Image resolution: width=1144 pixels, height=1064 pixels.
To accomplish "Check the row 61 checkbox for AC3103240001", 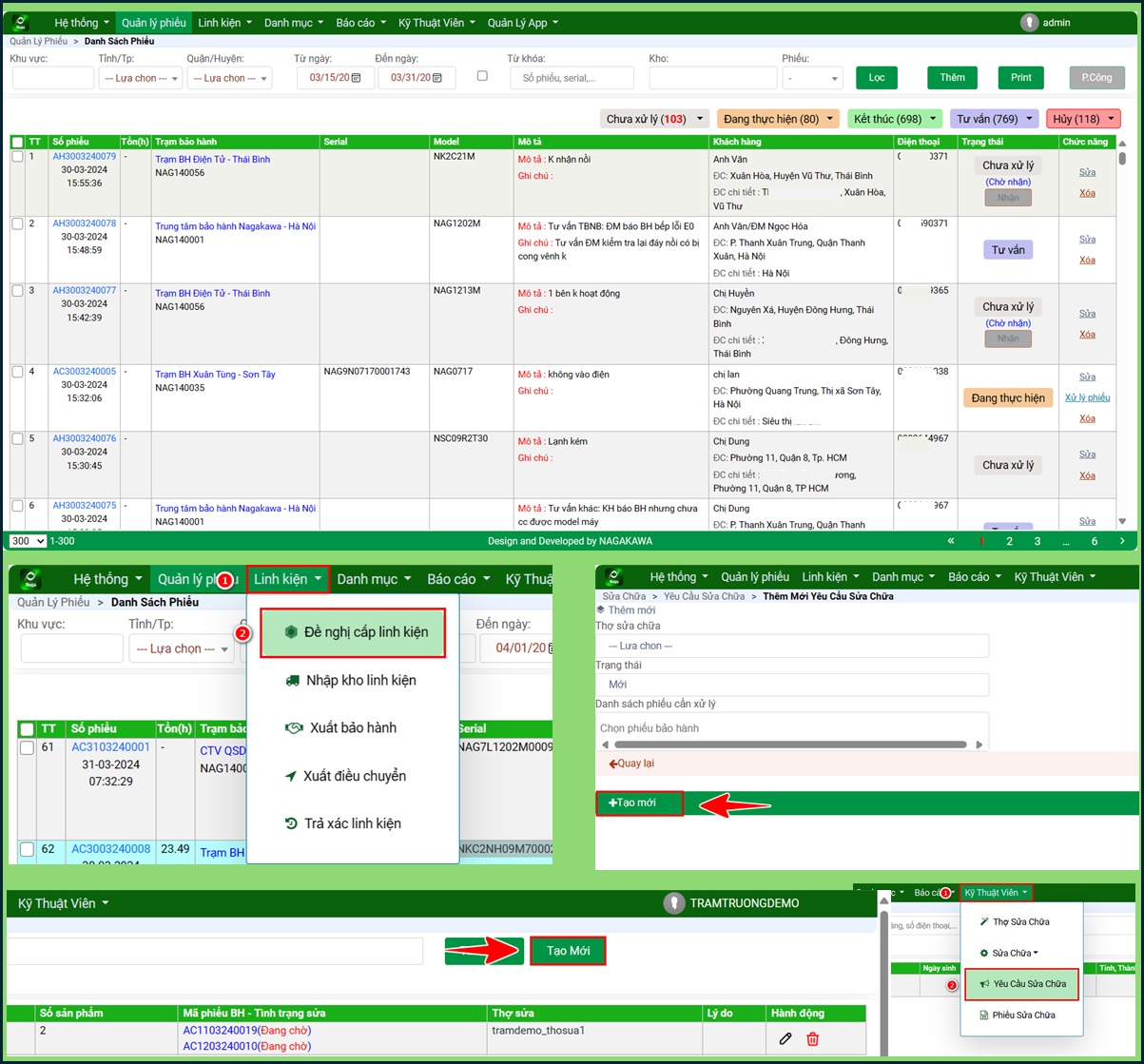I will [28, 750].
